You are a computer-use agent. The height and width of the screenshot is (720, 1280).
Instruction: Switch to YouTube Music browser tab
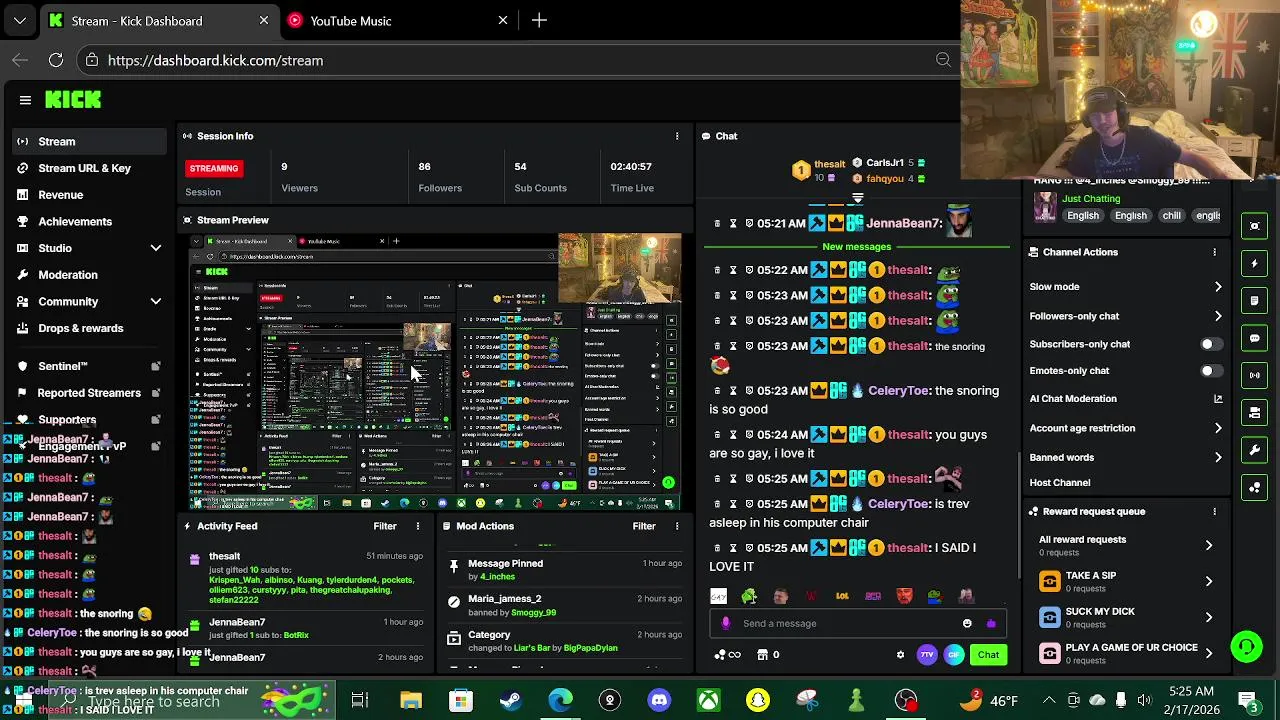399,20
